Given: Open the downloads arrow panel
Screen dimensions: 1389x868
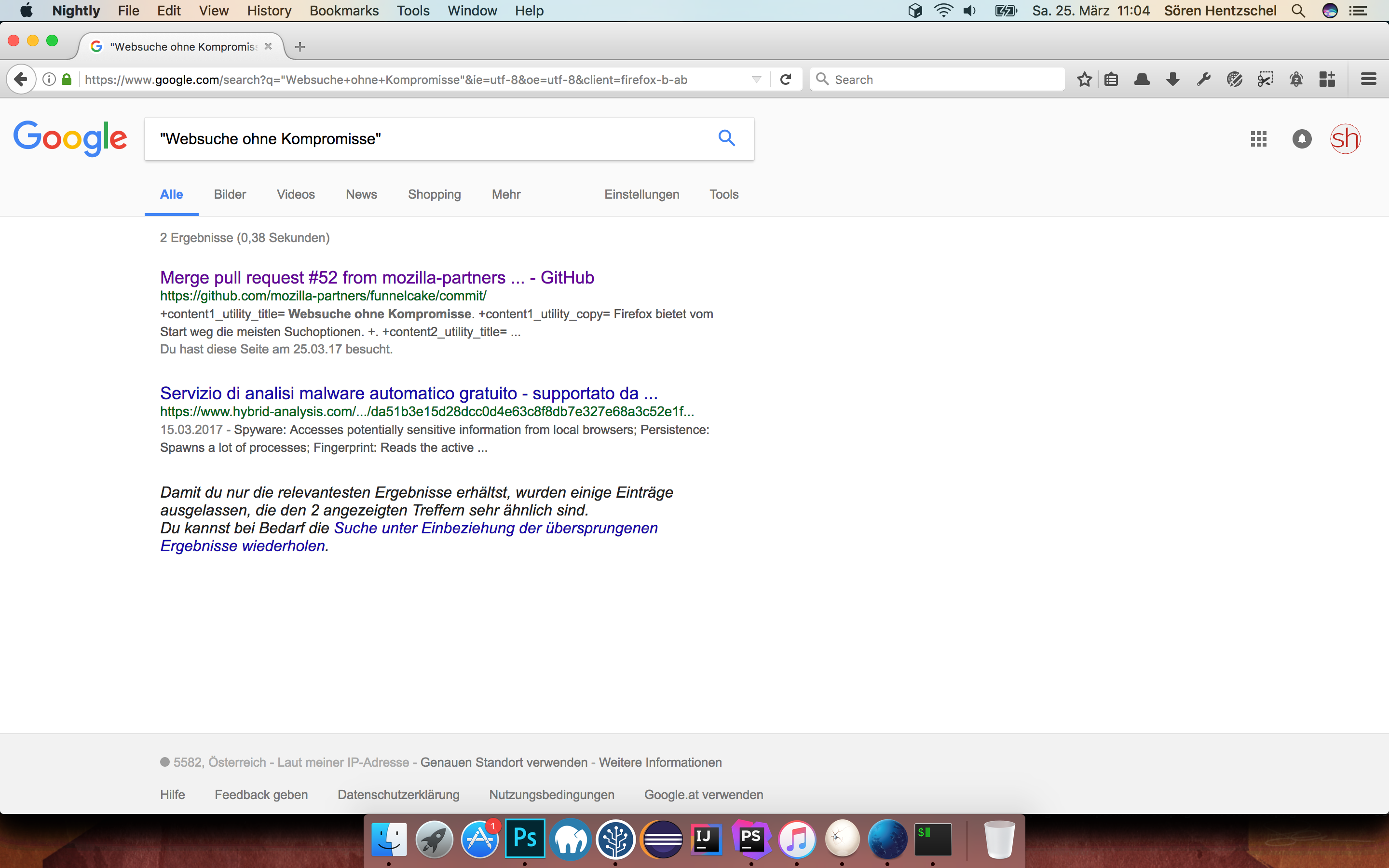Looking at the screenshot, I should pos(1172,79).
